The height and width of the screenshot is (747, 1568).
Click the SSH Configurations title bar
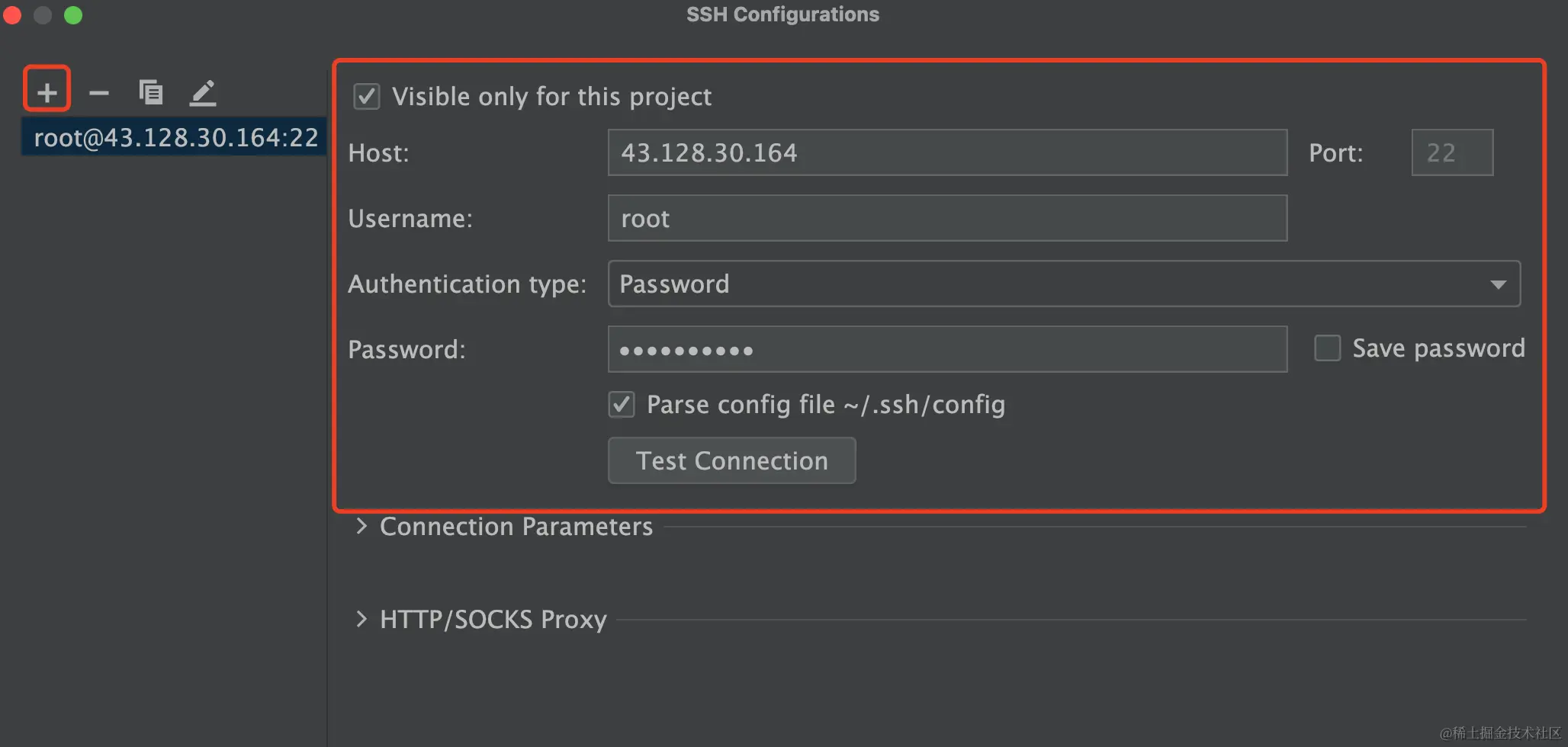[x=782, y=14]
